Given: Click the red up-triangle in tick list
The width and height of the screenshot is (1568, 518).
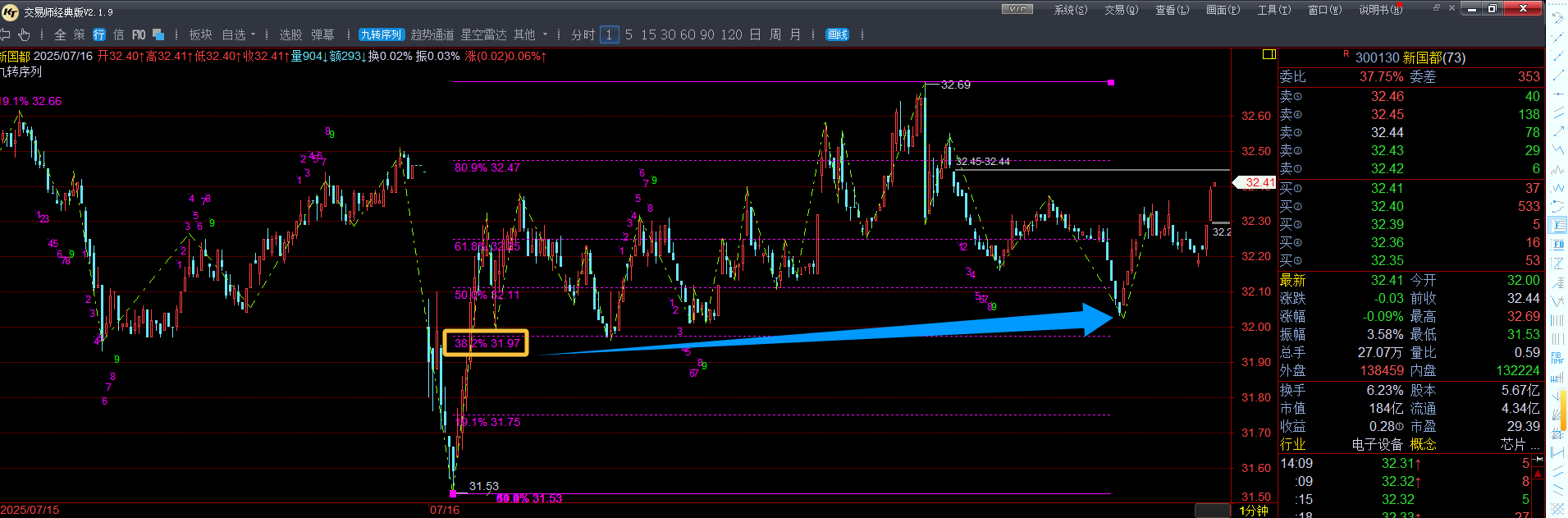Looking at the screenshot, I should pos(1538,474).
